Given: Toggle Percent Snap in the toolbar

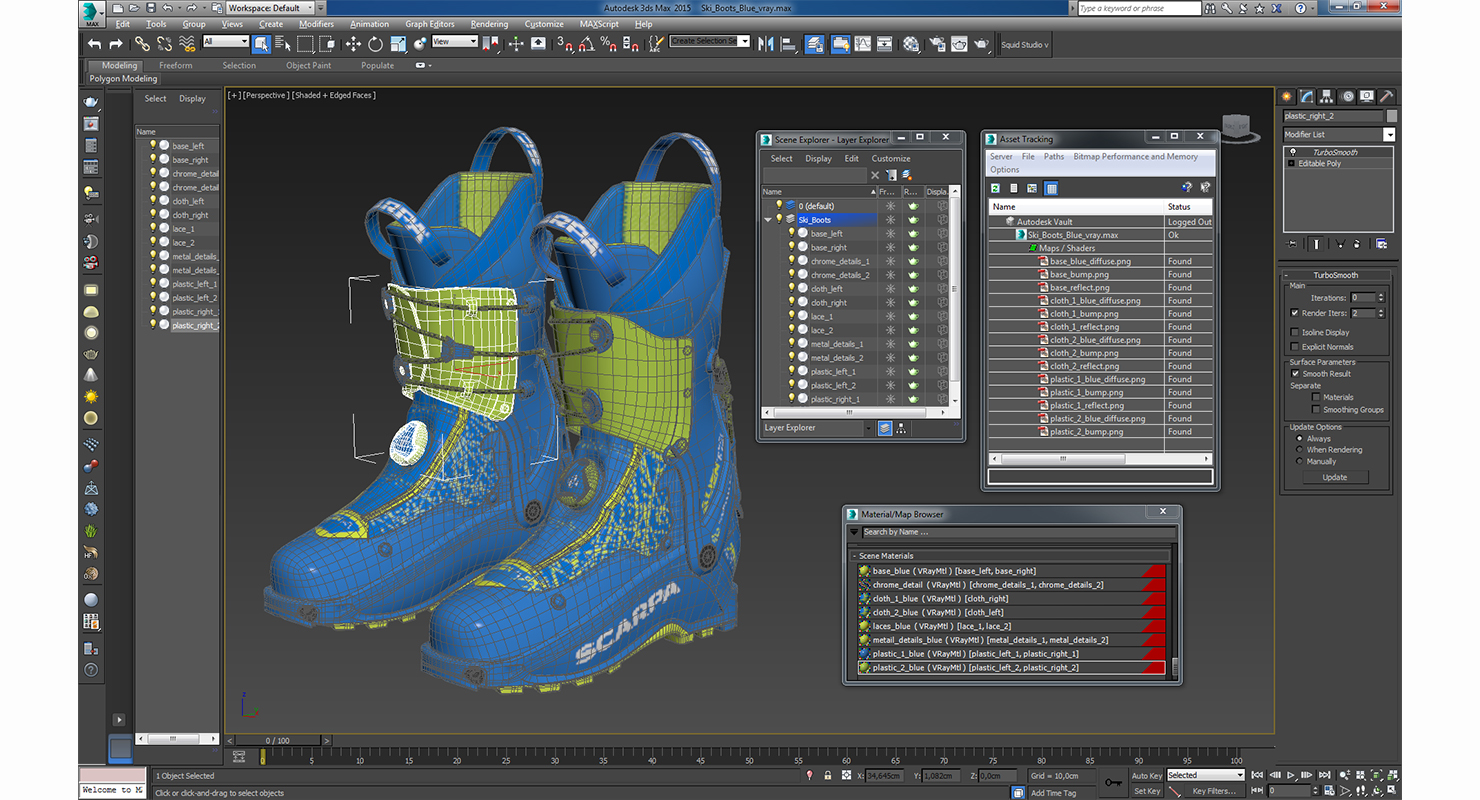Looking at the screenshot, I should coord(609,44).
